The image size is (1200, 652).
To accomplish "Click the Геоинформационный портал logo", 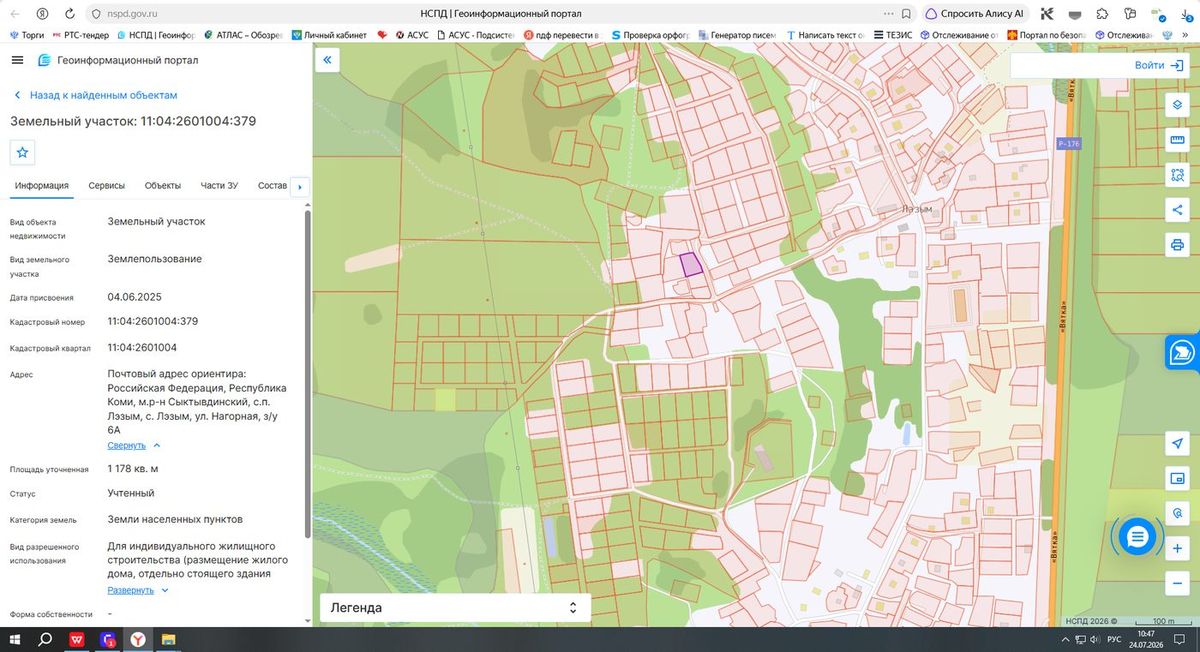I will click(117, 60).
